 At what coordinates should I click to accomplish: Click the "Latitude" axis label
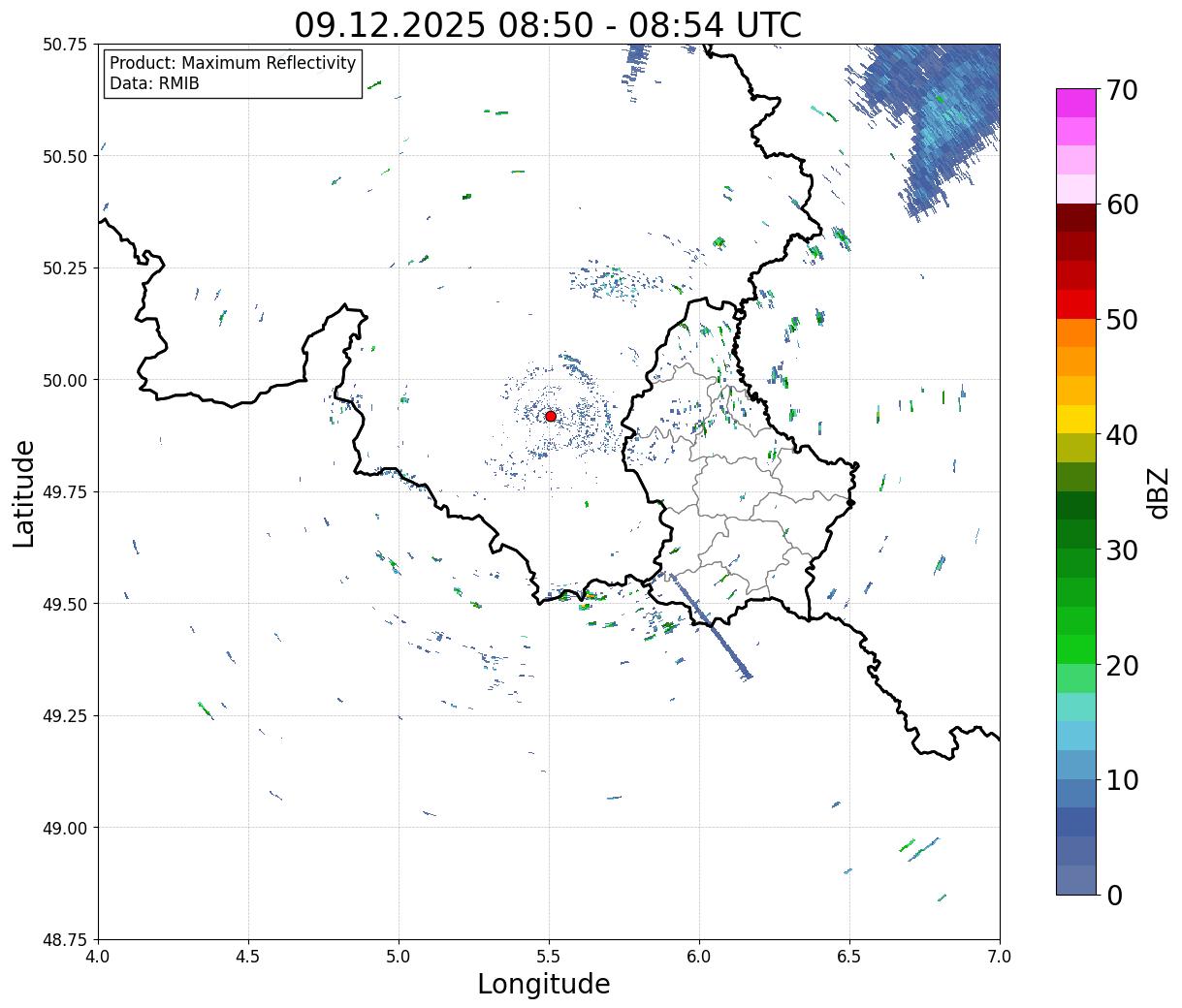point(24,493)
